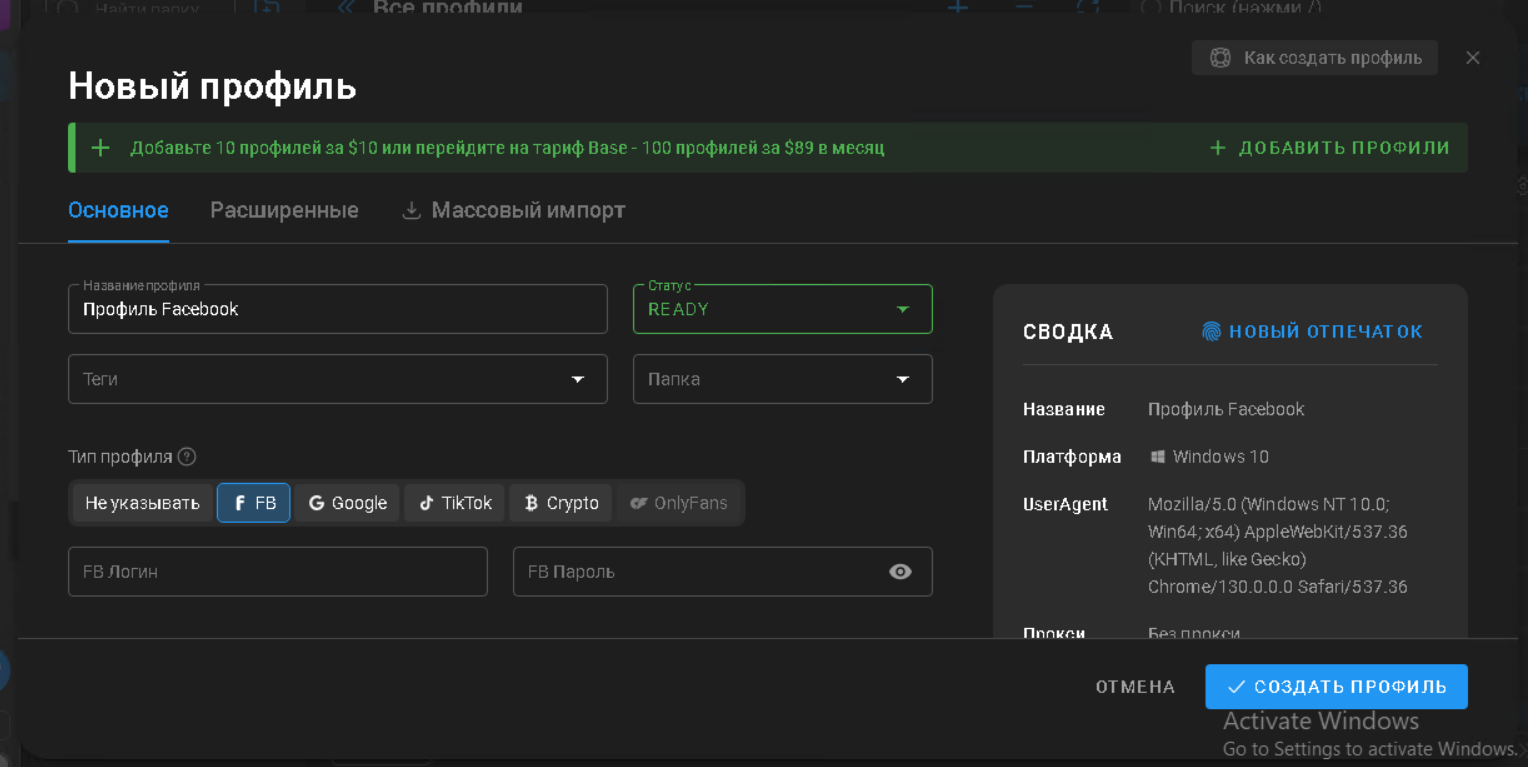The image size is (1528, 767).
Task: Click the СОЗДАТЬ ПРОФИЛЬ button
Action: tap(1336, 687)
